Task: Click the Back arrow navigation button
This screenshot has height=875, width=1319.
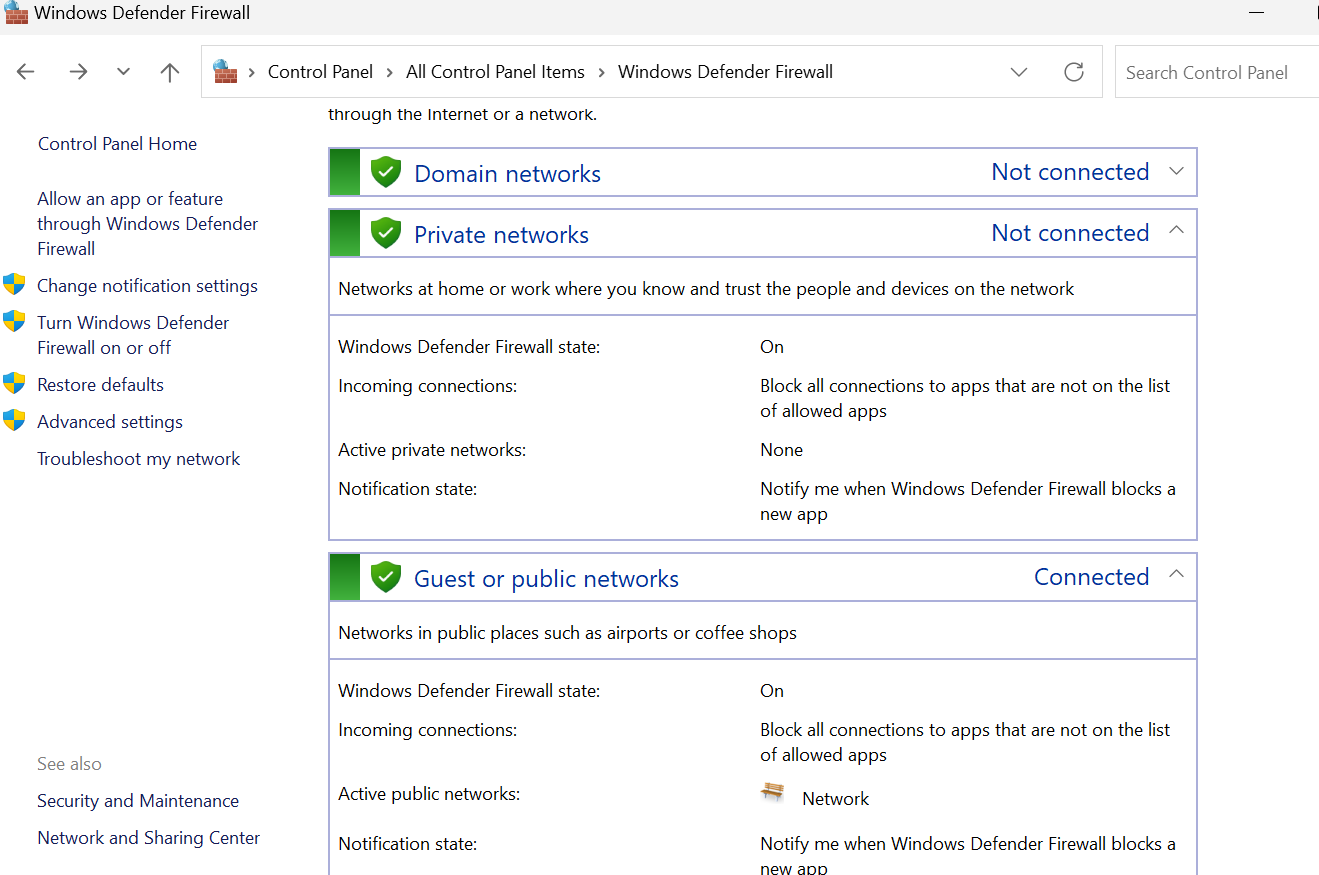Action: point(26,72)
